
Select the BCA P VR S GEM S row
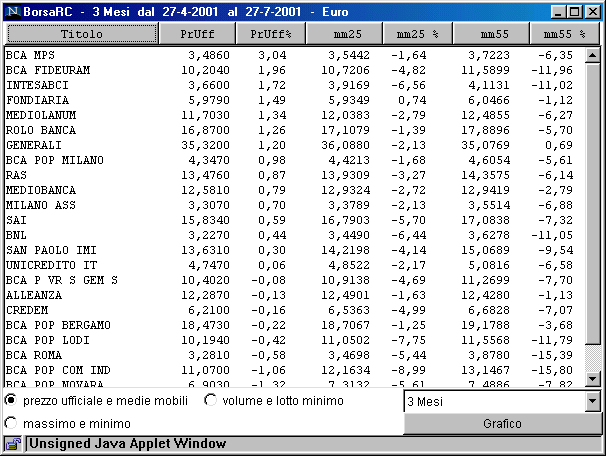[294, 280]
